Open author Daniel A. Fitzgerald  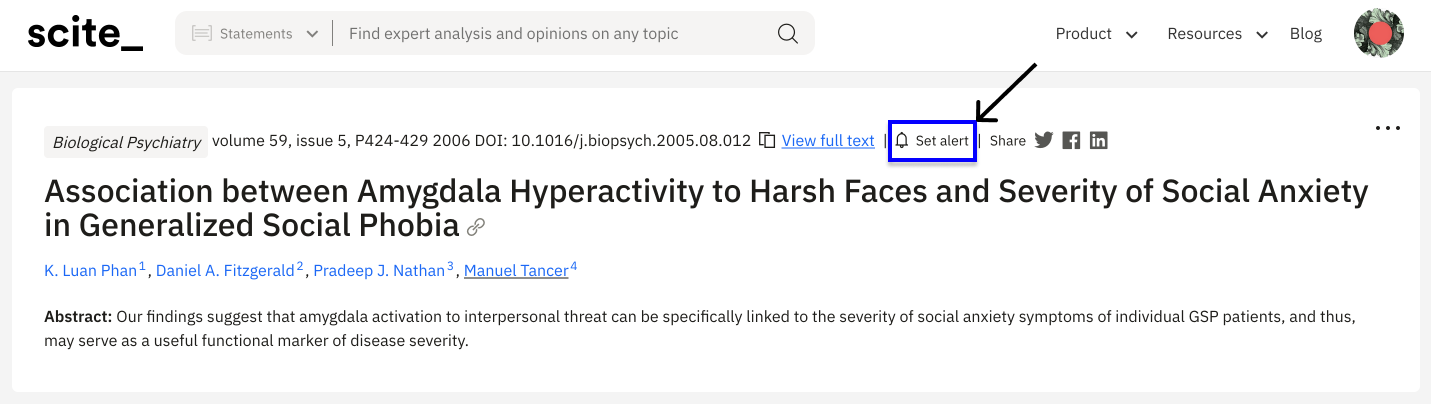pos(225,271)
